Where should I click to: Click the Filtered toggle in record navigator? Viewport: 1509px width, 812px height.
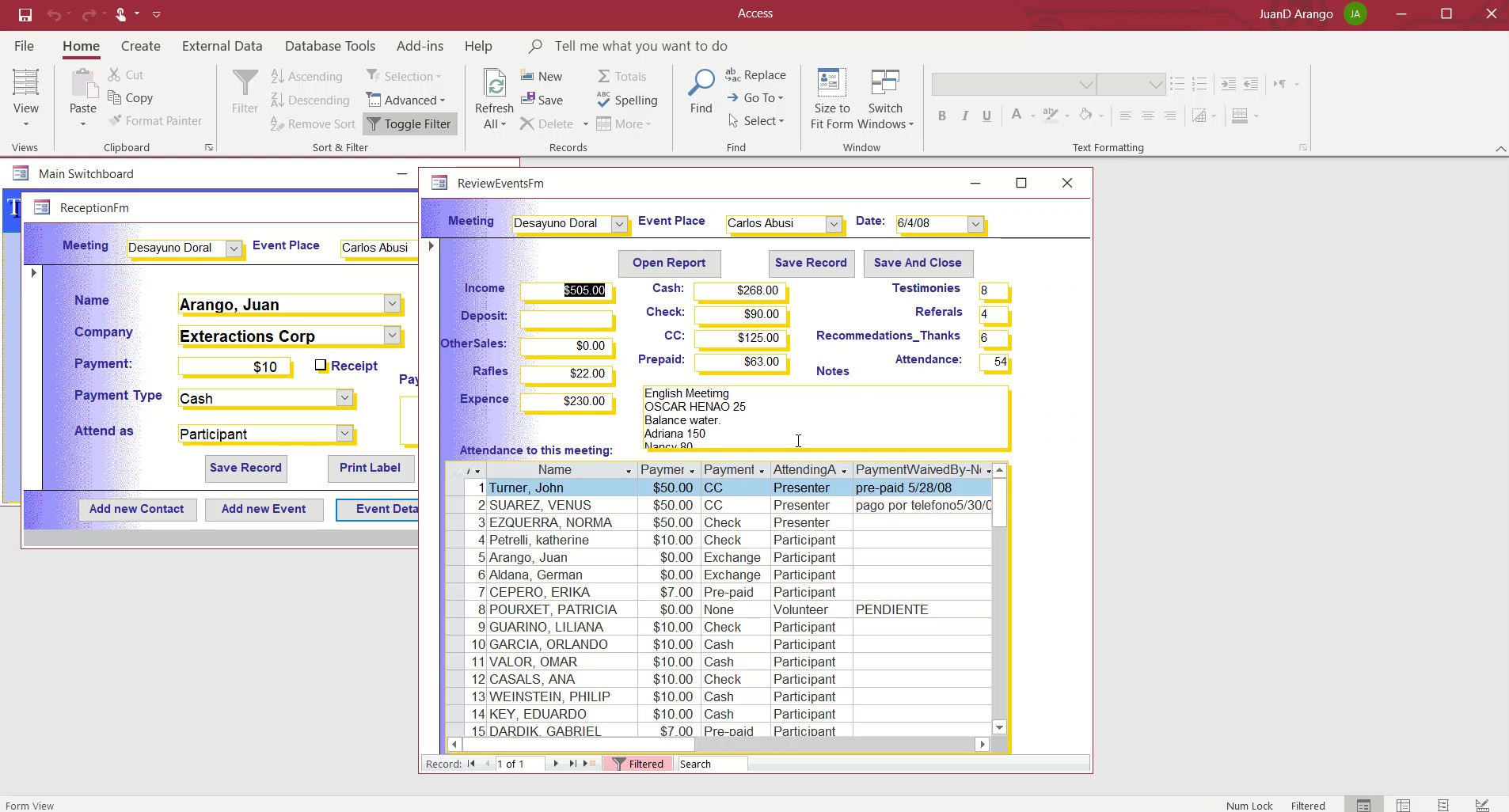[x=637, y=764]
